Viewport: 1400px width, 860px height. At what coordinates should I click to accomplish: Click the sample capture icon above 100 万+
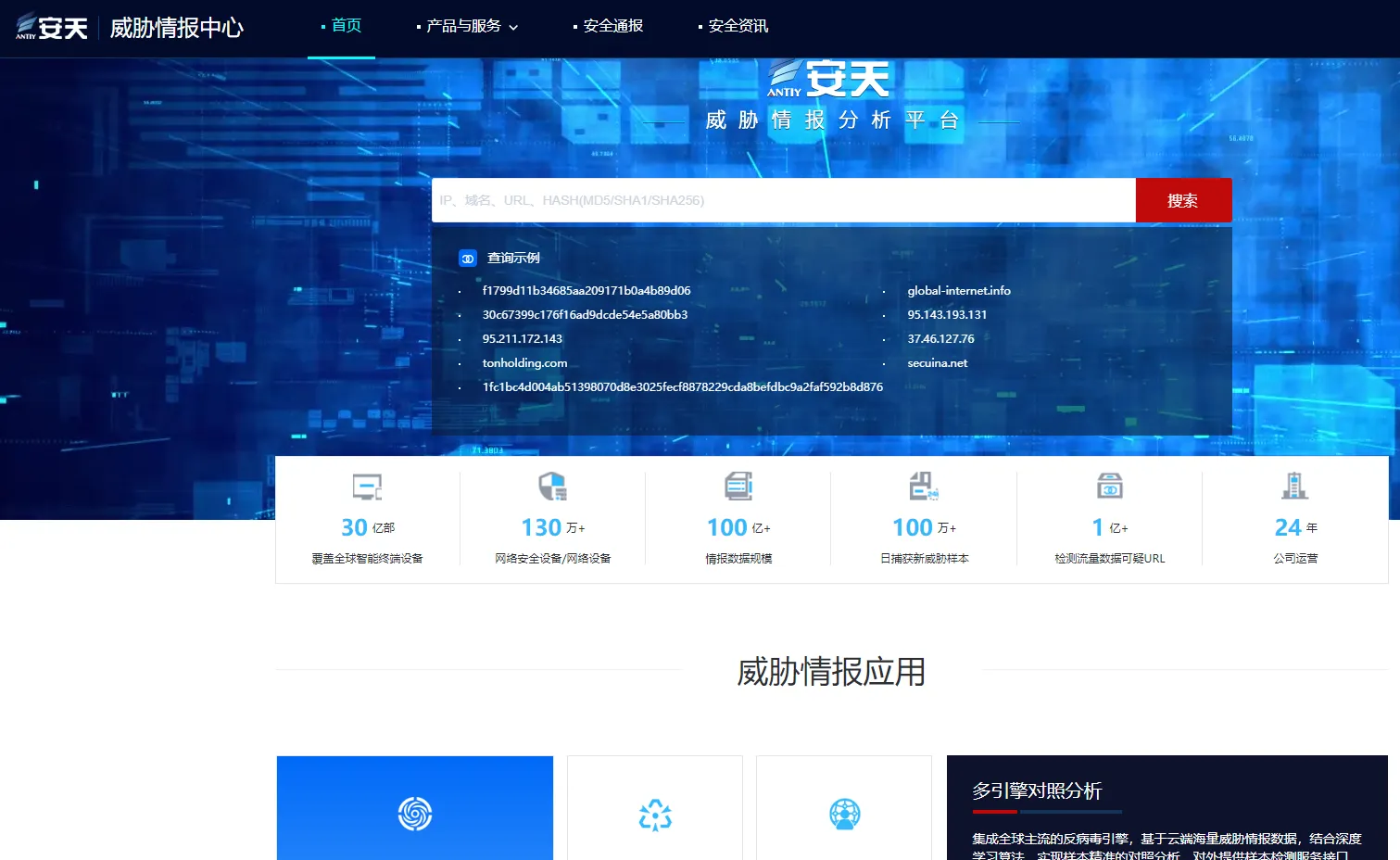[924, 486]
